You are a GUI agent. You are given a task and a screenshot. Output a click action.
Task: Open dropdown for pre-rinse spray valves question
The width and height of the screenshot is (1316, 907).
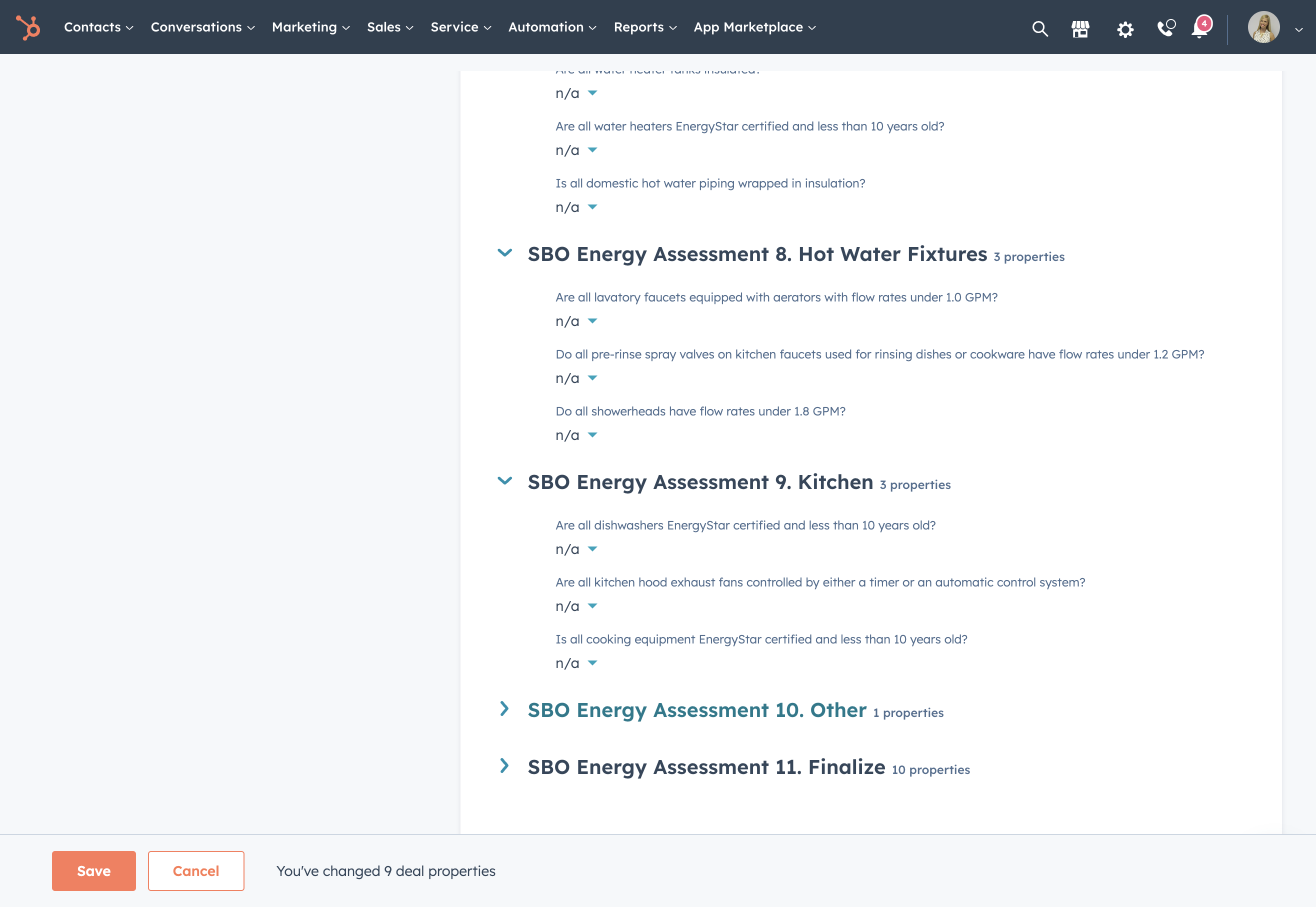[576, 378]
